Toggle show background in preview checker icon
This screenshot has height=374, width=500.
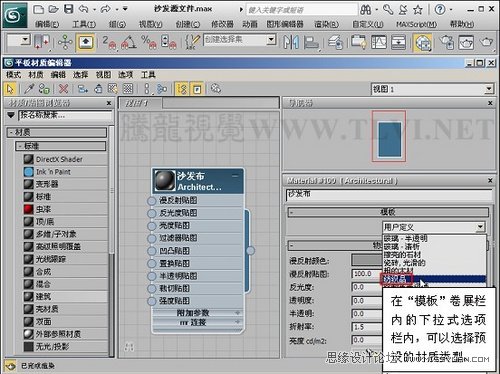pos(128,89)
